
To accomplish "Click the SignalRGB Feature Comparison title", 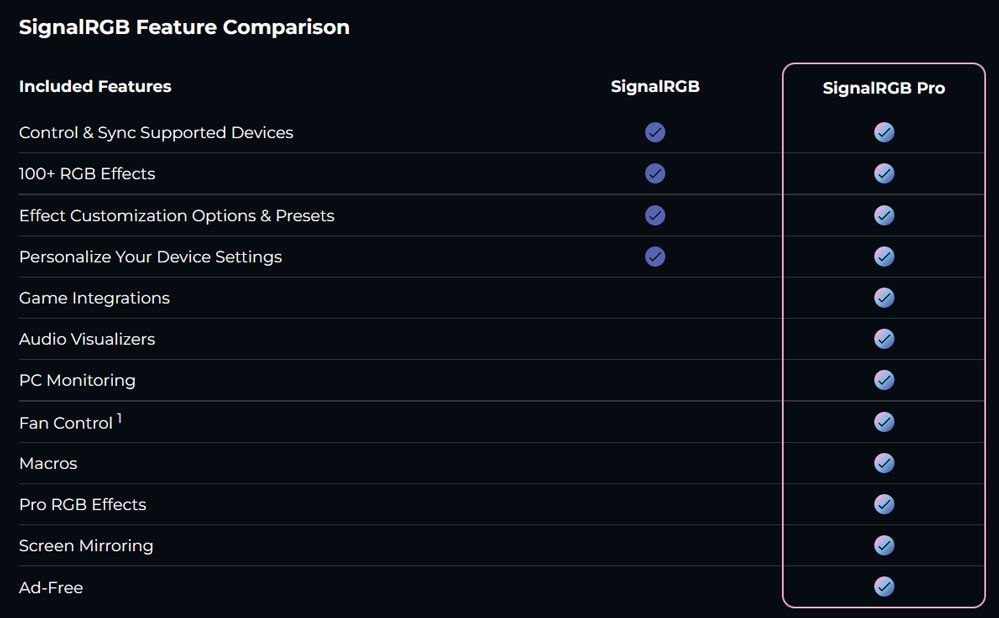I will point(184,27).
